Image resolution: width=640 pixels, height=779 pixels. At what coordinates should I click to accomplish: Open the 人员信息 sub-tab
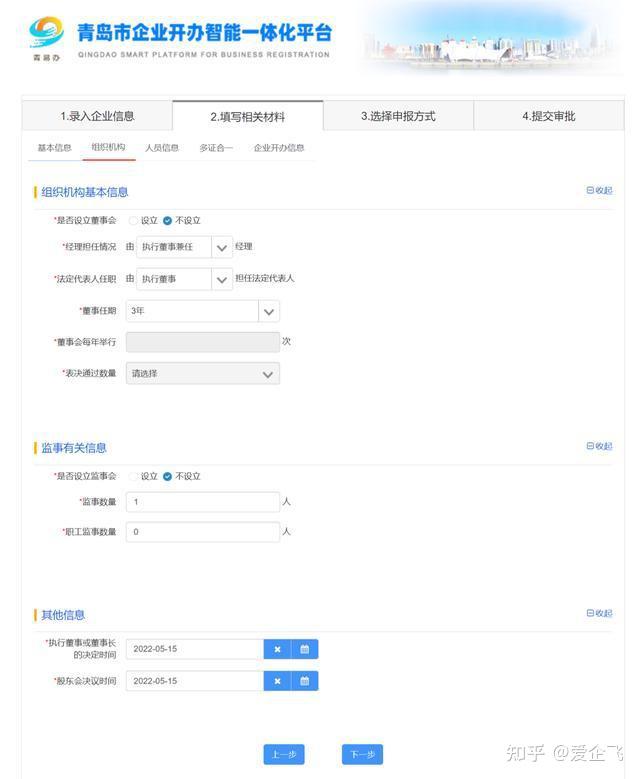coord(162,148)
